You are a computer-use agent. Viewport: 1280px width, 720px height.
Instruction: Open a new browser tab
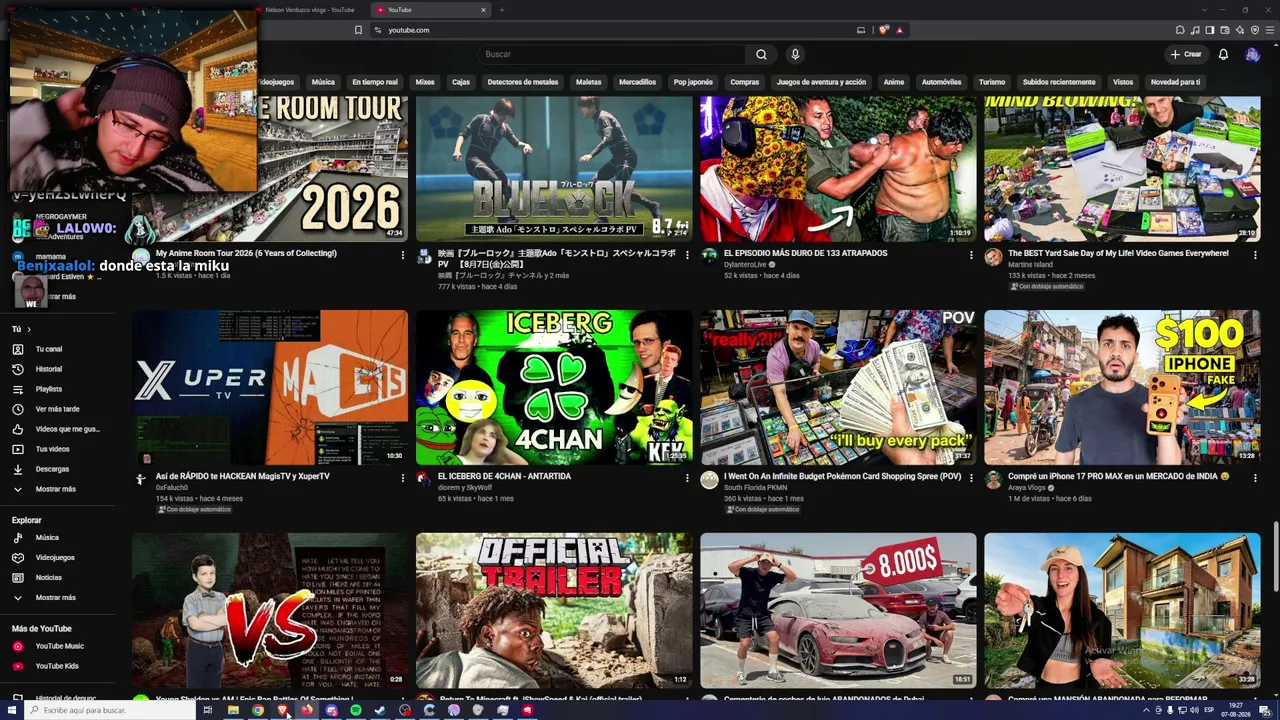[x=501, y=10]
